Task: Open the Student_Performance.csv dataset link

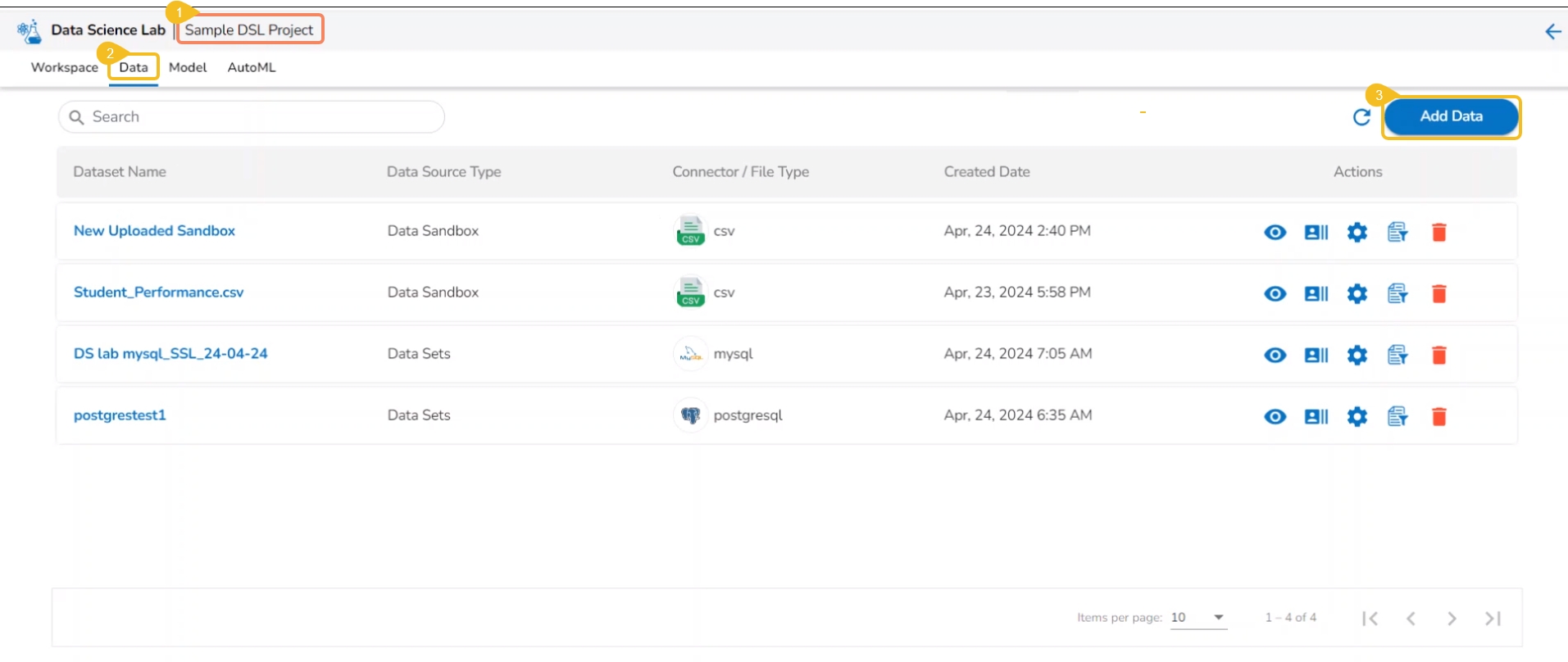Action: click(158, 292)
